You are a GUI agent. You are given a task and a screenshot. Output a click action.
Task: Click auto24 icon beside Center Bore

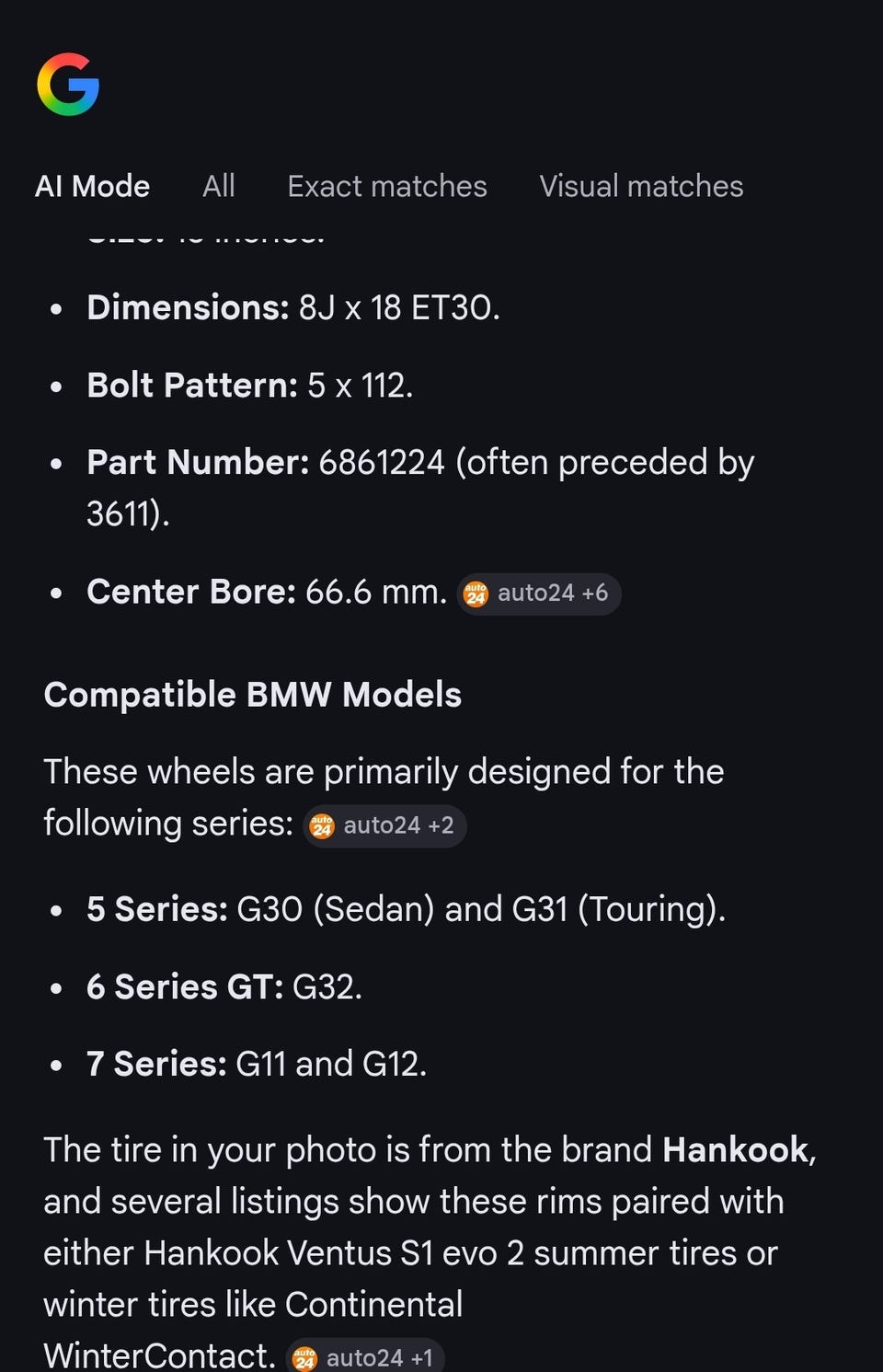tap(476, 594)
